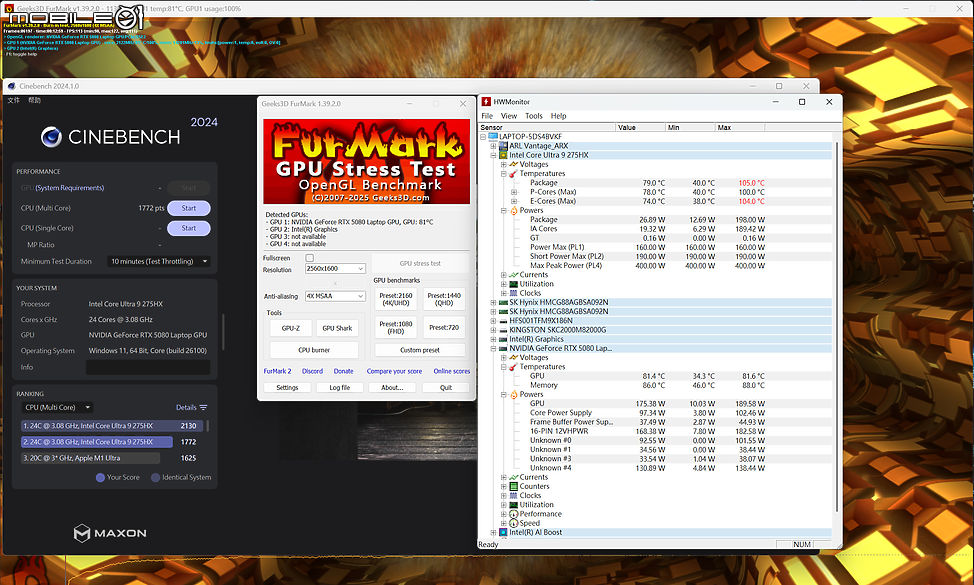
Task: Click the HWMonitor vertical scrollbar
Action: click(x=837, y=326)
